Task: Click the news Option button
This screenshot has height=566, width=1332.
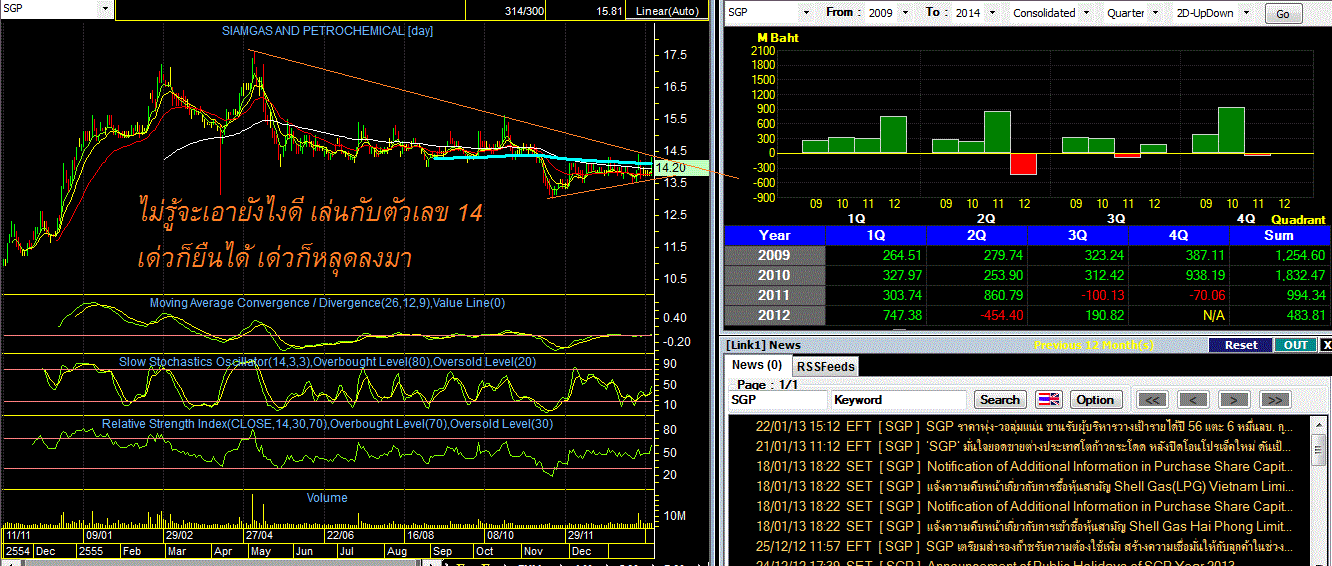Action: point(1094,399)
